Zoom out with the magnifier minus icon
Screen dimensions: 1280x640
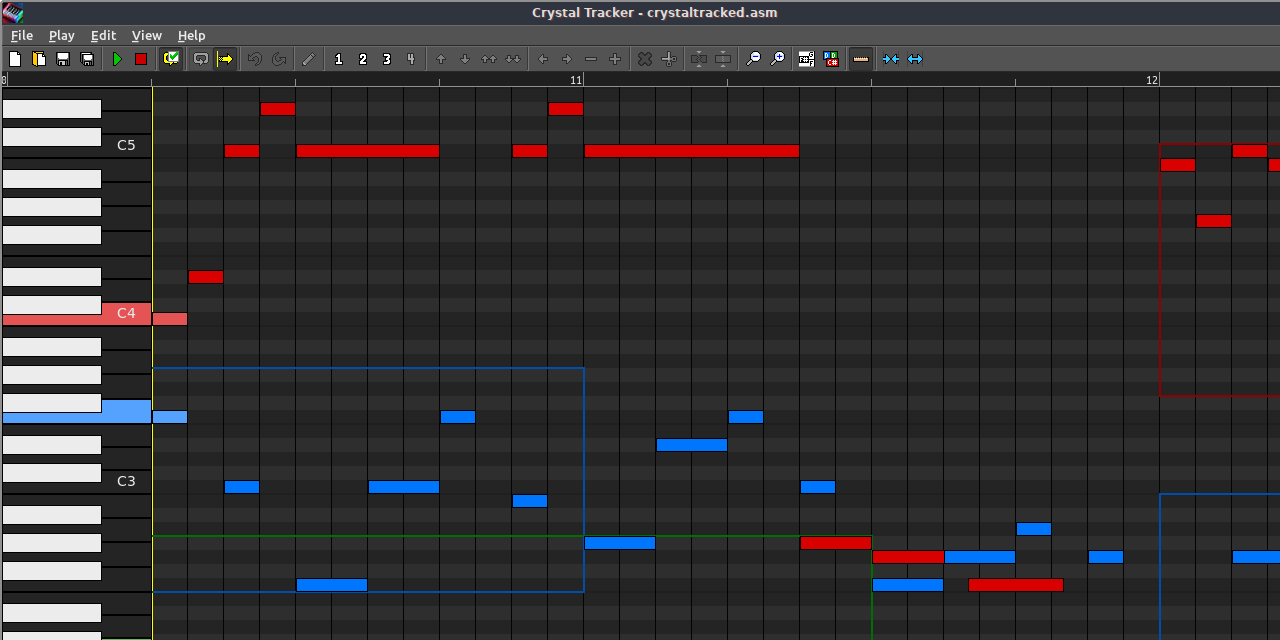754,59
